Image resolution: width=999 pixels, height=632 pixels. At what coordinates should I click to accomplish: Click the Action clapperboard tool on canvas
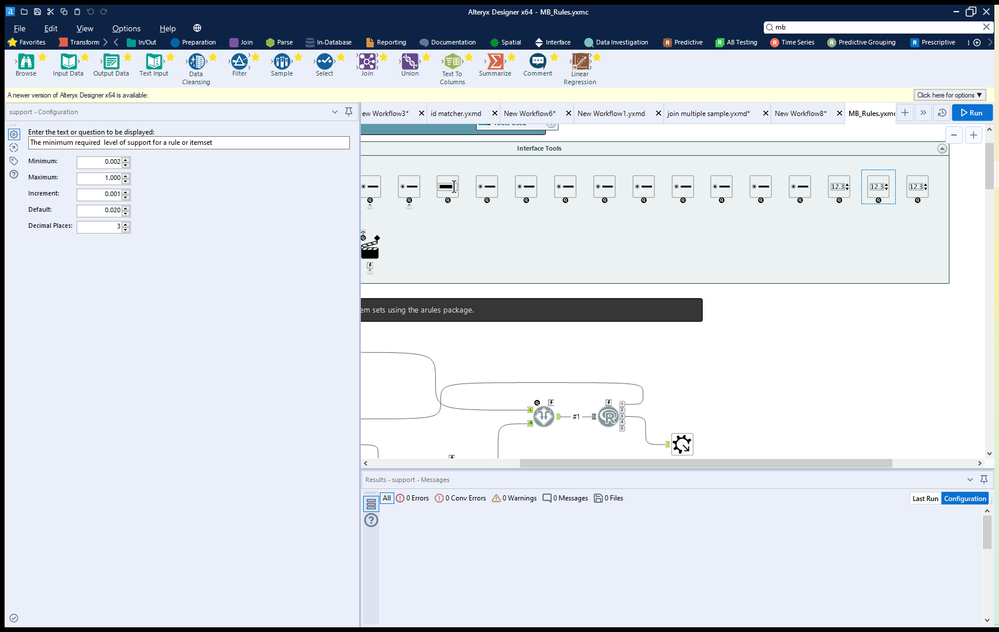(370, 248)
